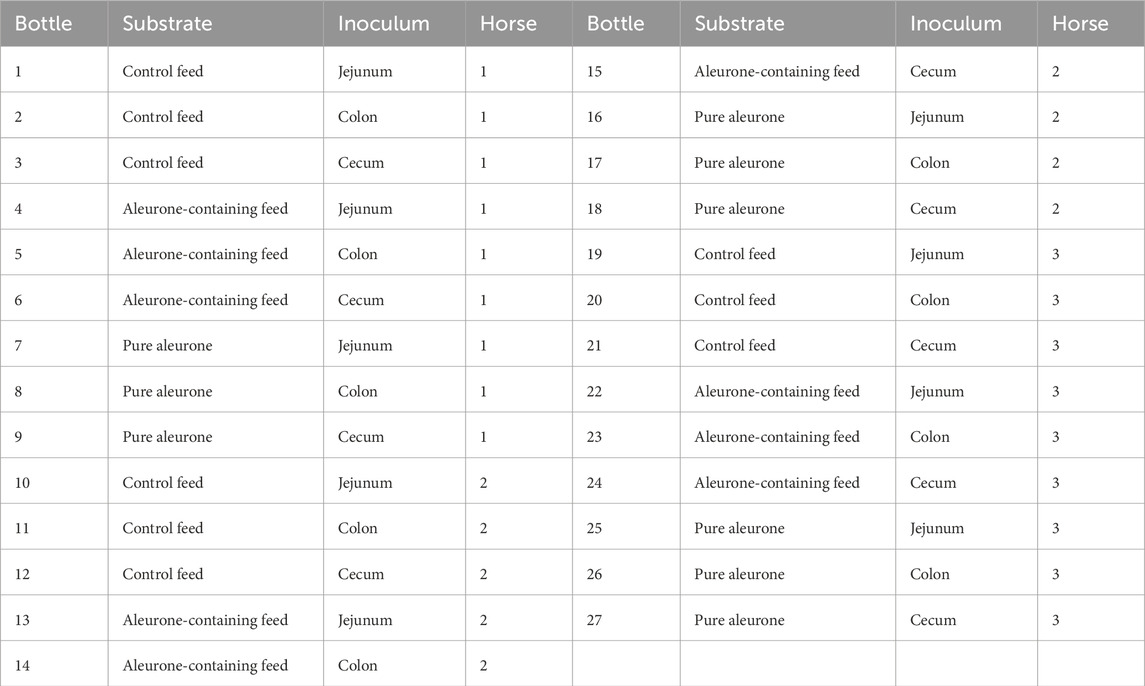
Task: Click the substrate cell for bottle 4
Action: [x=205, y=209]
